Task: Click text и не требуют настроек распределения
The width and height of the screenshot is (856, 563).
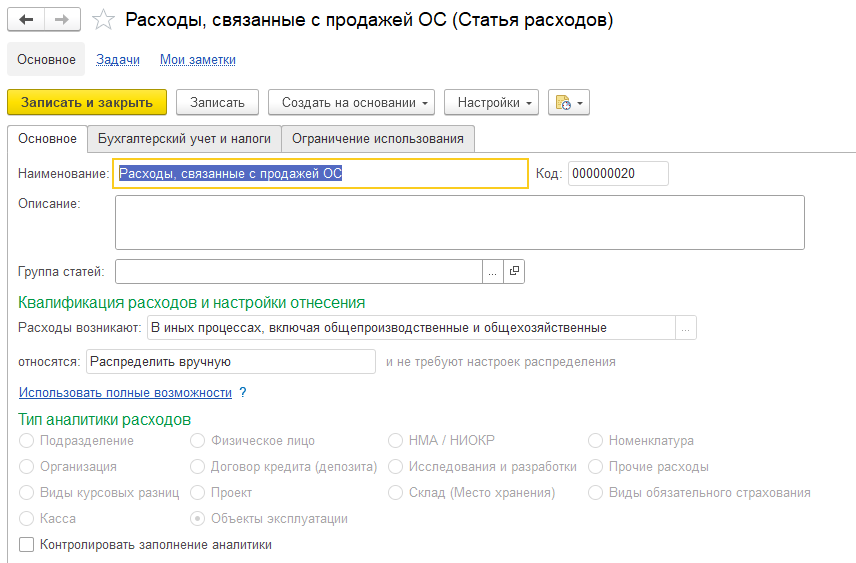Action: 501,362
